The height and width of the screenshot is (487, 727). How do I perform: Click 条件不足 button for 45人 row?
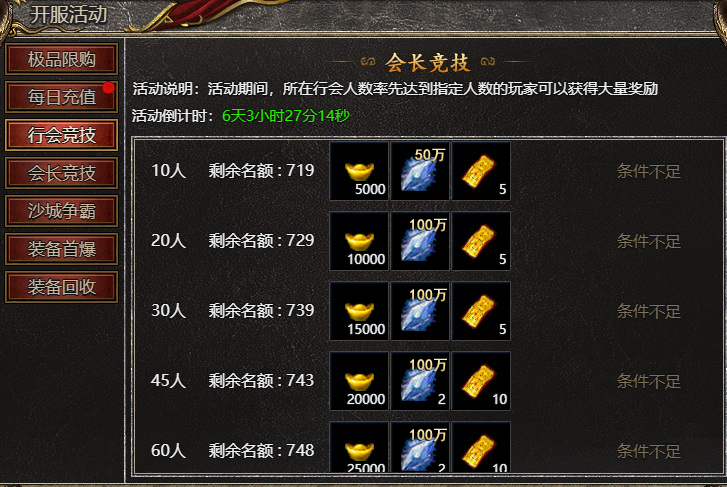click(649, 382)
